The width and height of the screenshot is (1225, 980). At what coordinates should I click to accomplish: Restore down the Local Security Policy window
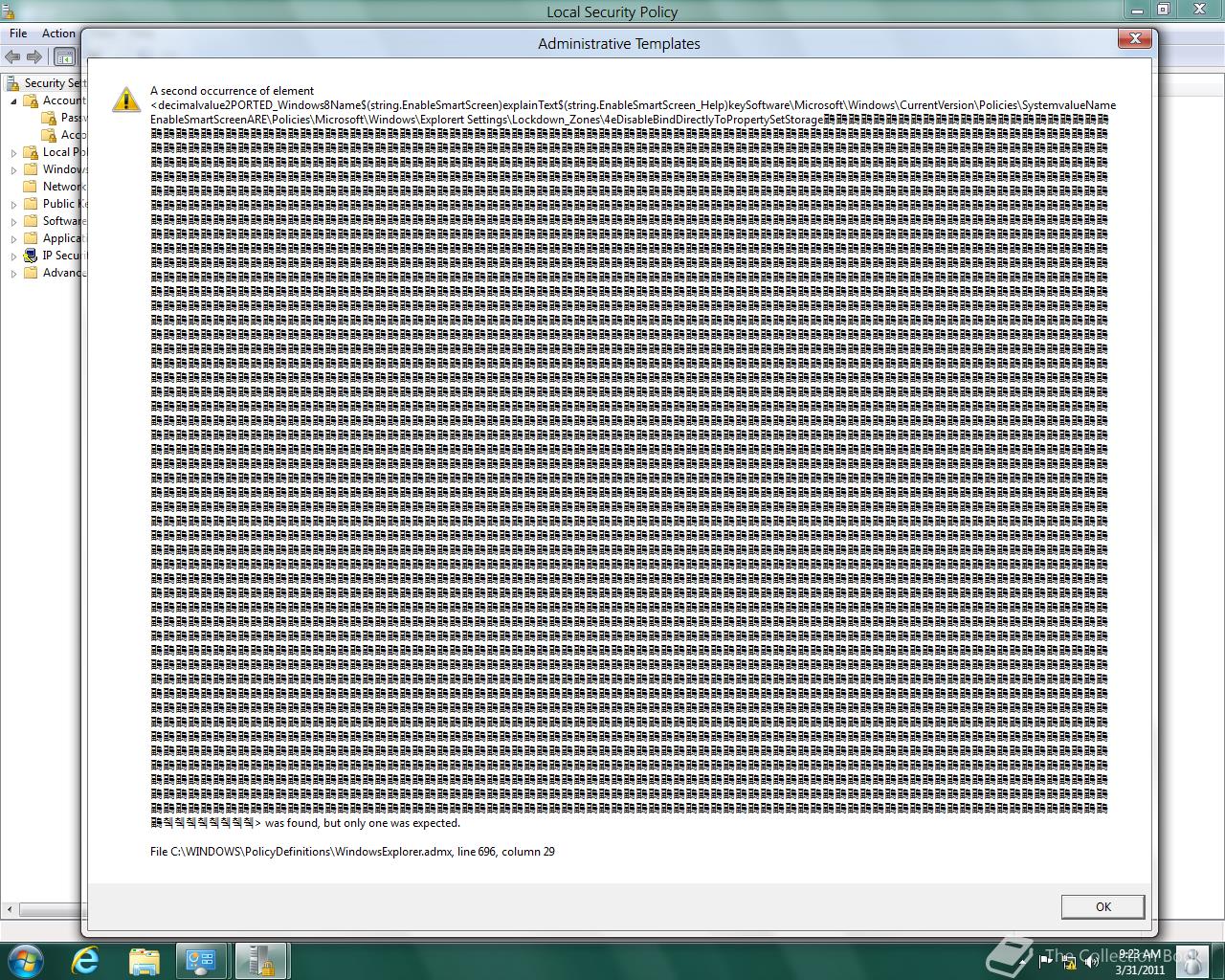point(1163,10)
